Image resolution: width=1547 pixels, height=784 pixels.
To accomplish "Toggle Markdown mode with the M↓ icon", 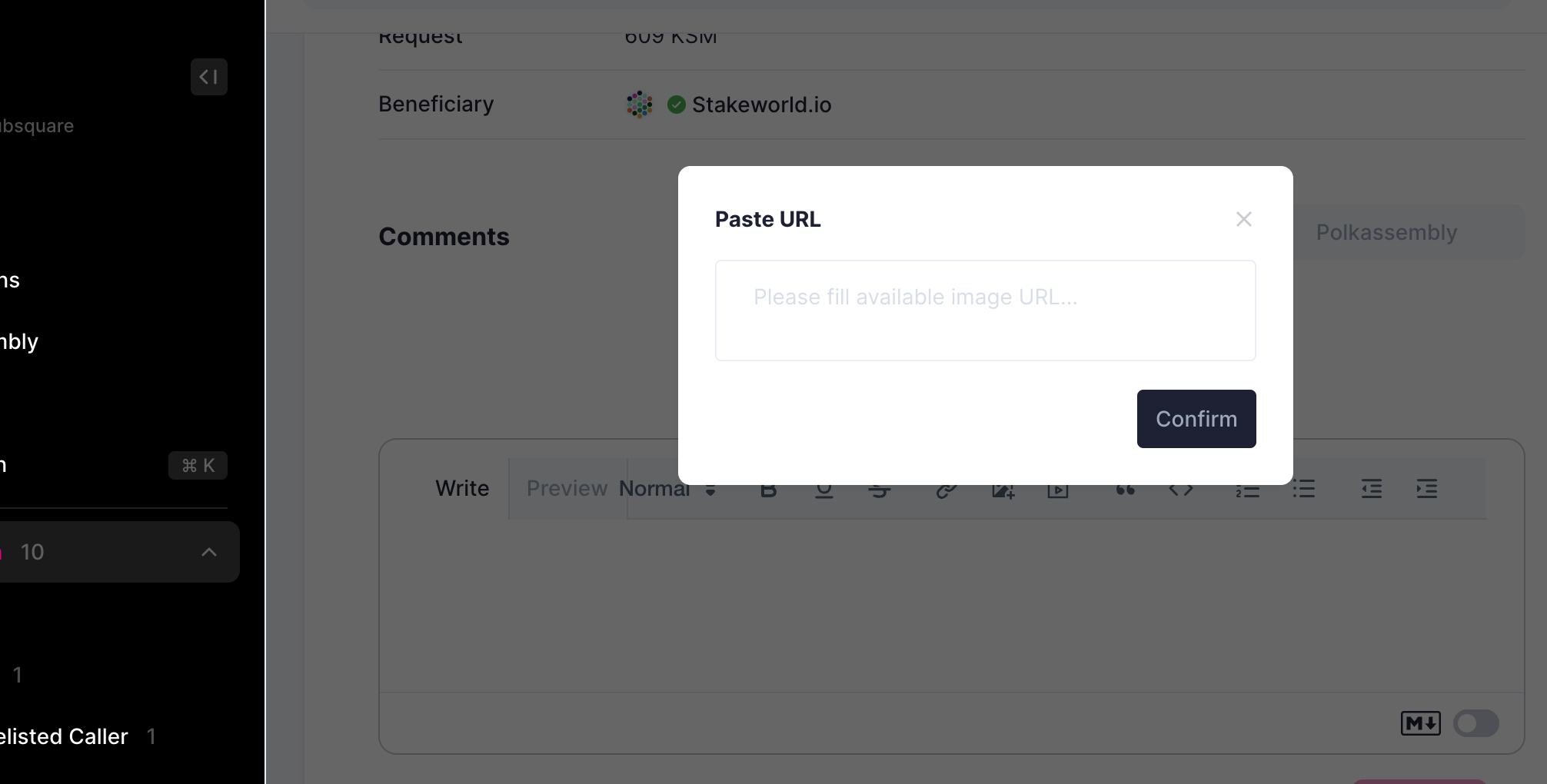I will (1420, 723).
